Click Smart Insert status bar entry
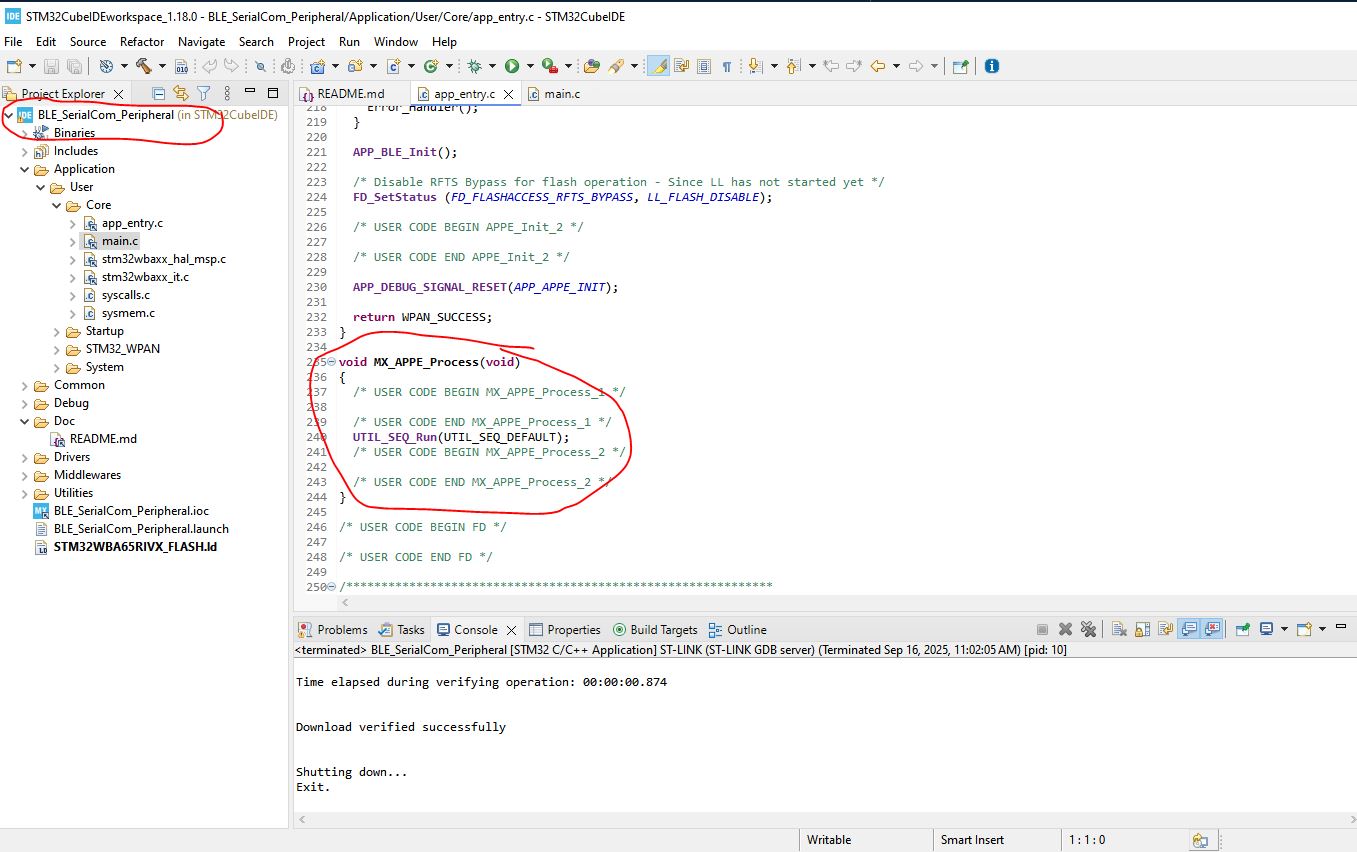Image resolution: width=1357 pixels, height=852 pixels. coord(972,840)
